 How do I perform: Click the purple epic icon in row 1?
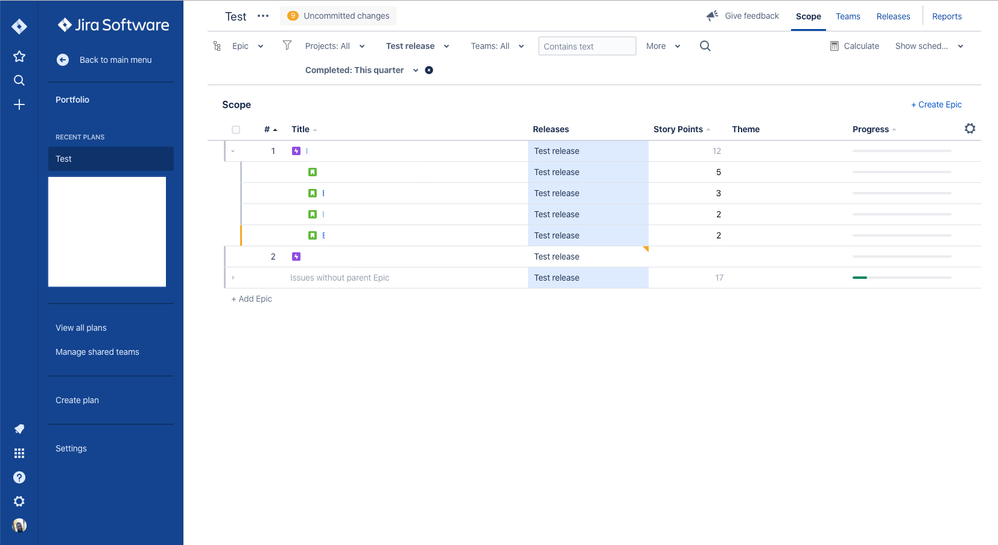[x=296, y=151]
